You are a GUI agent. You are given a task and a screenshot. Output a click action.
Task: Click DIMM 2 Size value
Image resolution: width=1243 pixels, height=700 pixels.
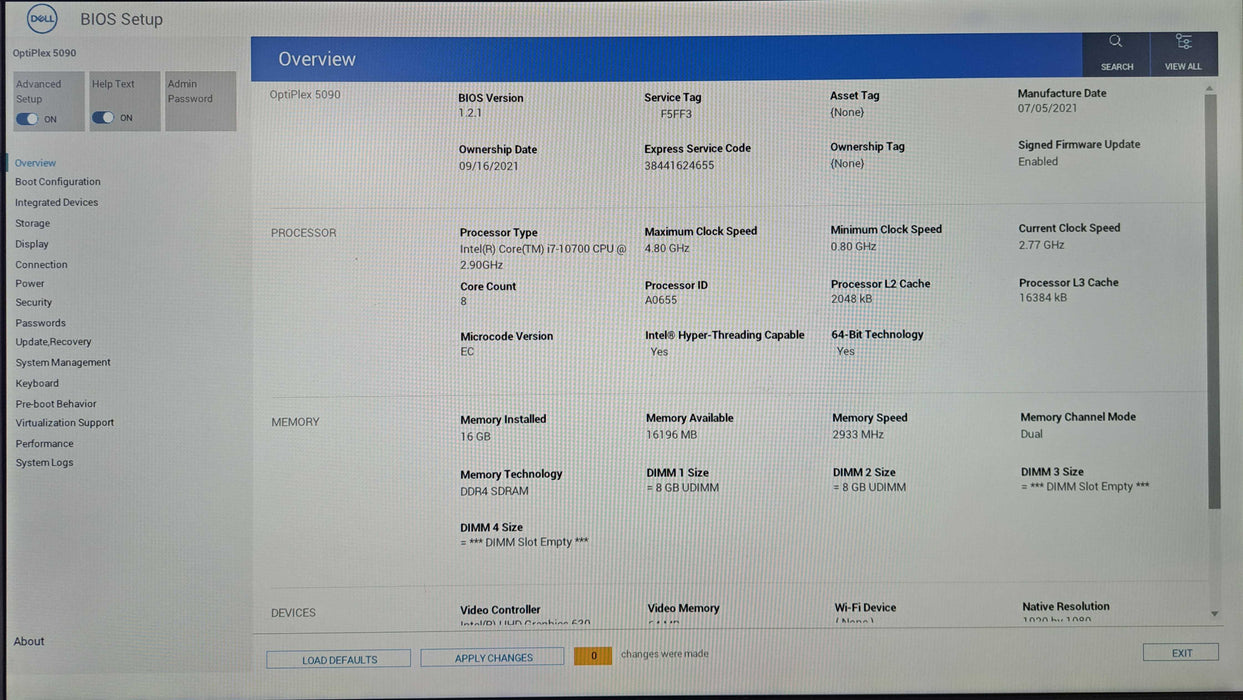pyautogui.click(x=869, y=488)
